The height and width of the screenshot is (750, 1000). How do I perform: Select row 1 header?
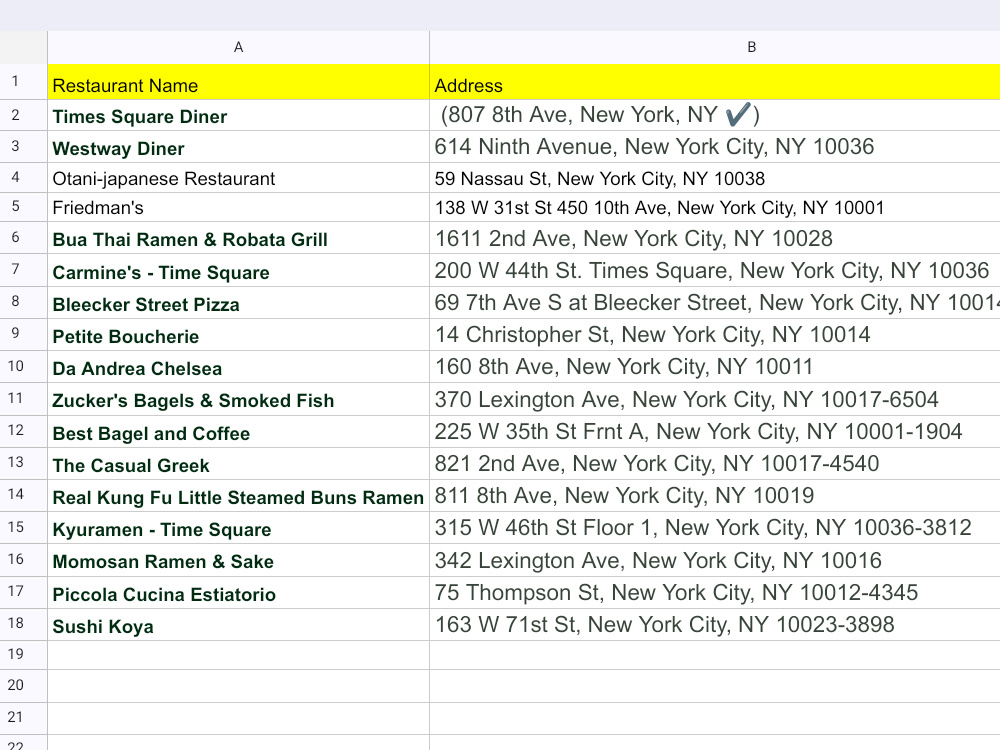pos(24,82)
